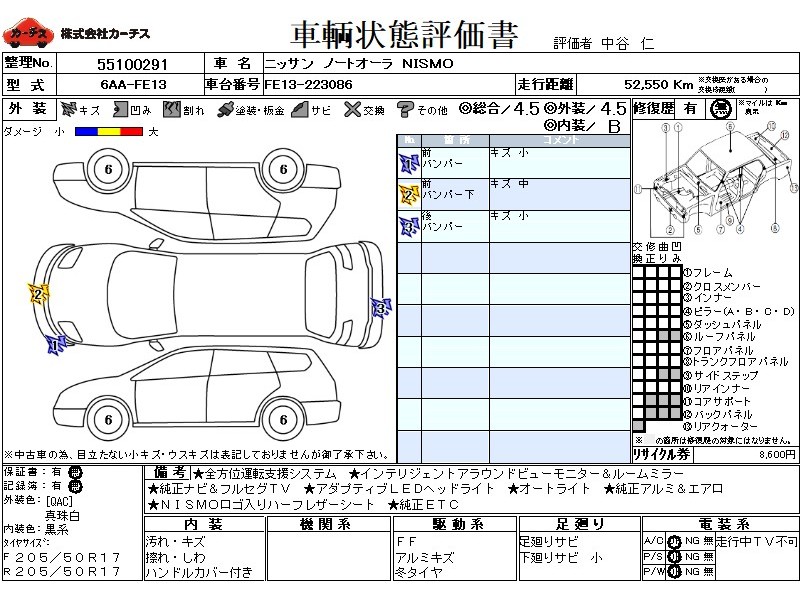This screenshot has width=800, height=600.
Task: Click the first checkbox in フレーム row
Action: tap(638, 273)
